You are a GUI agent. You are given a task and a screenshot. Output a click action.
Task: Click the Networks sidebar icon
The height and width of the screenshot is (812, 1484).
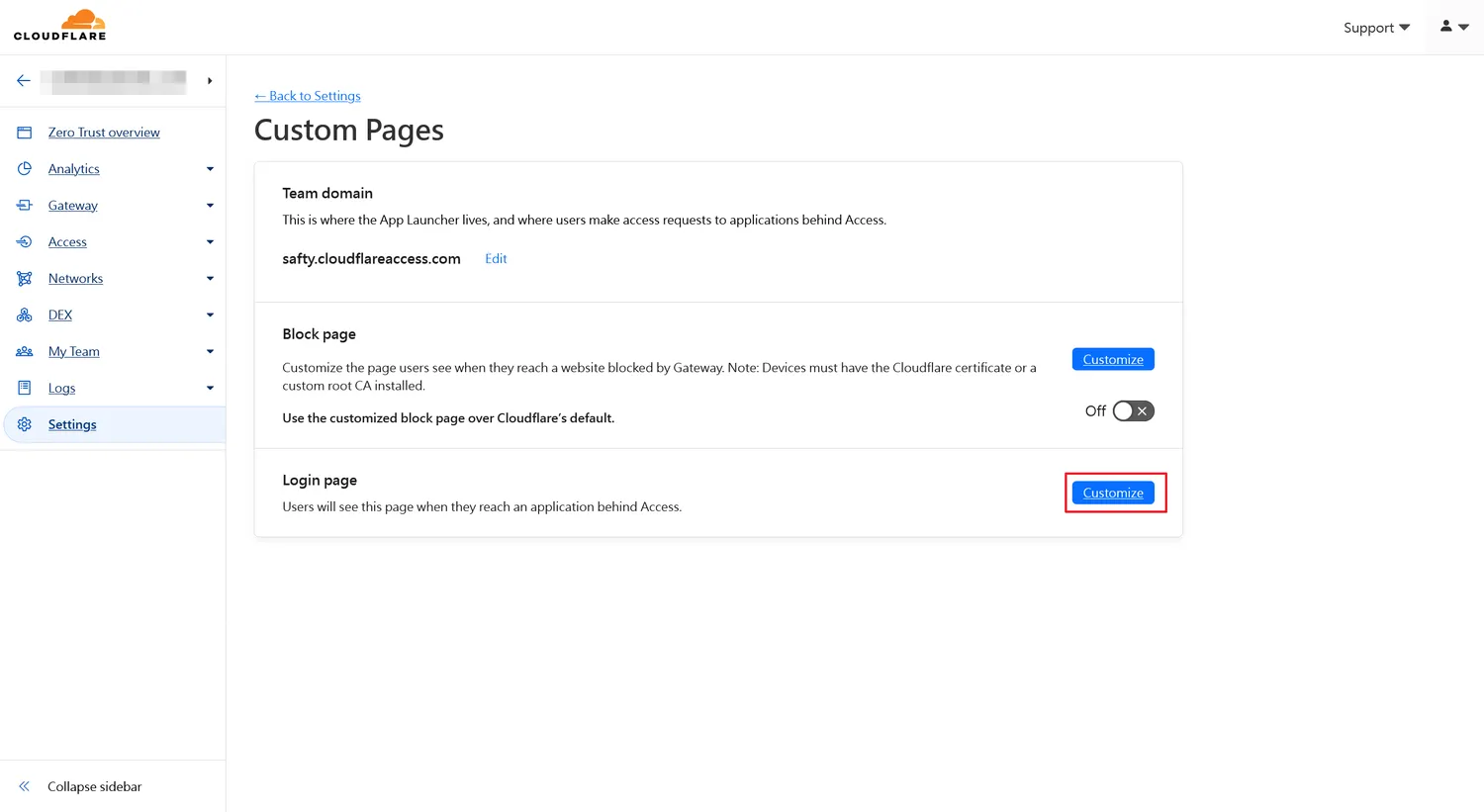pyautogui.click(x=25, y=279)
